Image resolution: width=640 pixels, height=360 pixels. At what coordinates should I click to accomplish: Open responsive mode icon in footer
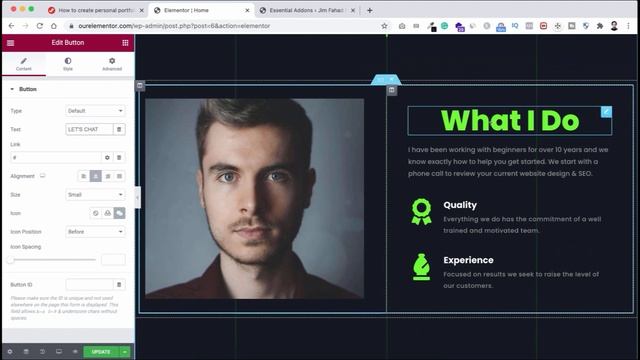click(x=59, y=351)
